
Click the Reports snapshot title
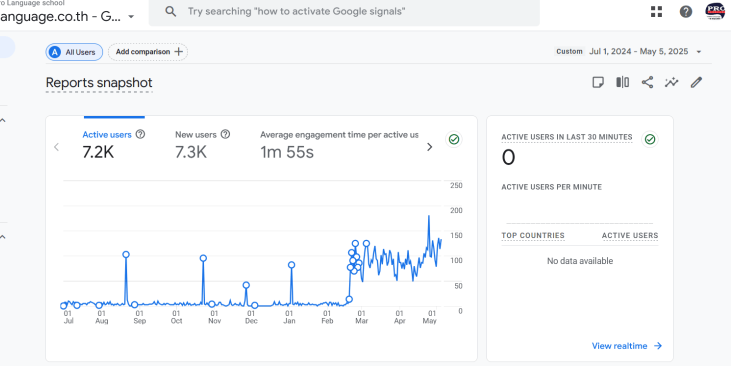[x=99, y=83]
